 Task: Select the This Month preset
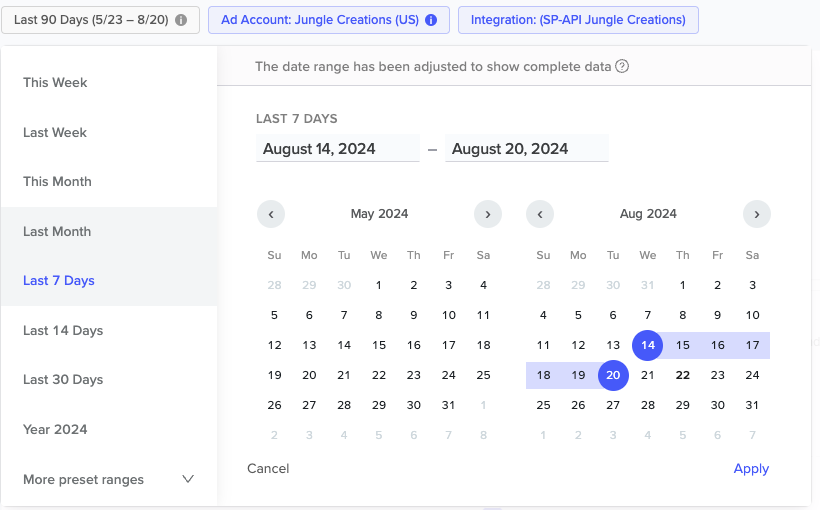pos(109,182)
